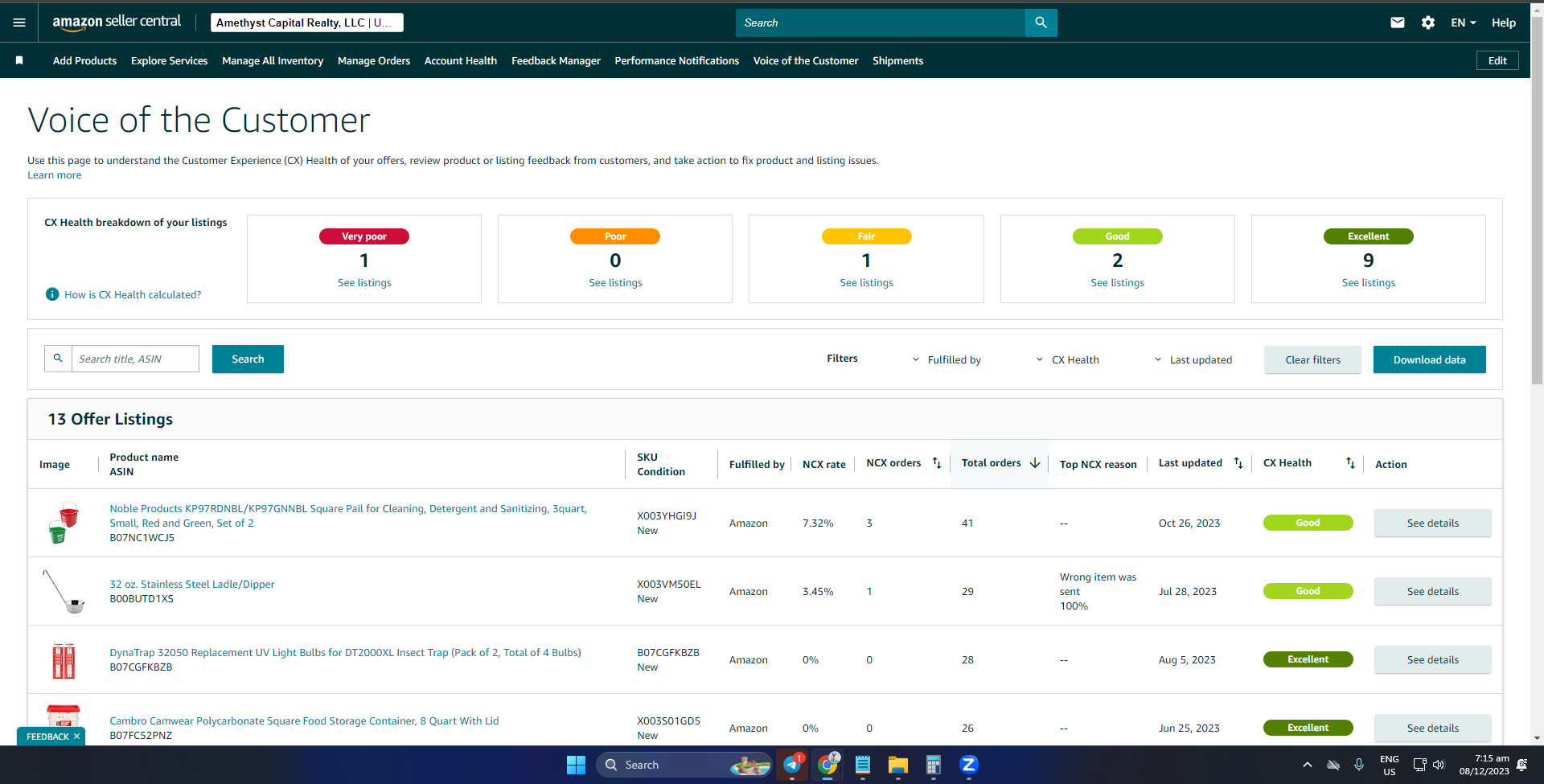Open Telegram from the Windows taskbar
This screenshot has width=1544, height=784.
click(793, 765)
